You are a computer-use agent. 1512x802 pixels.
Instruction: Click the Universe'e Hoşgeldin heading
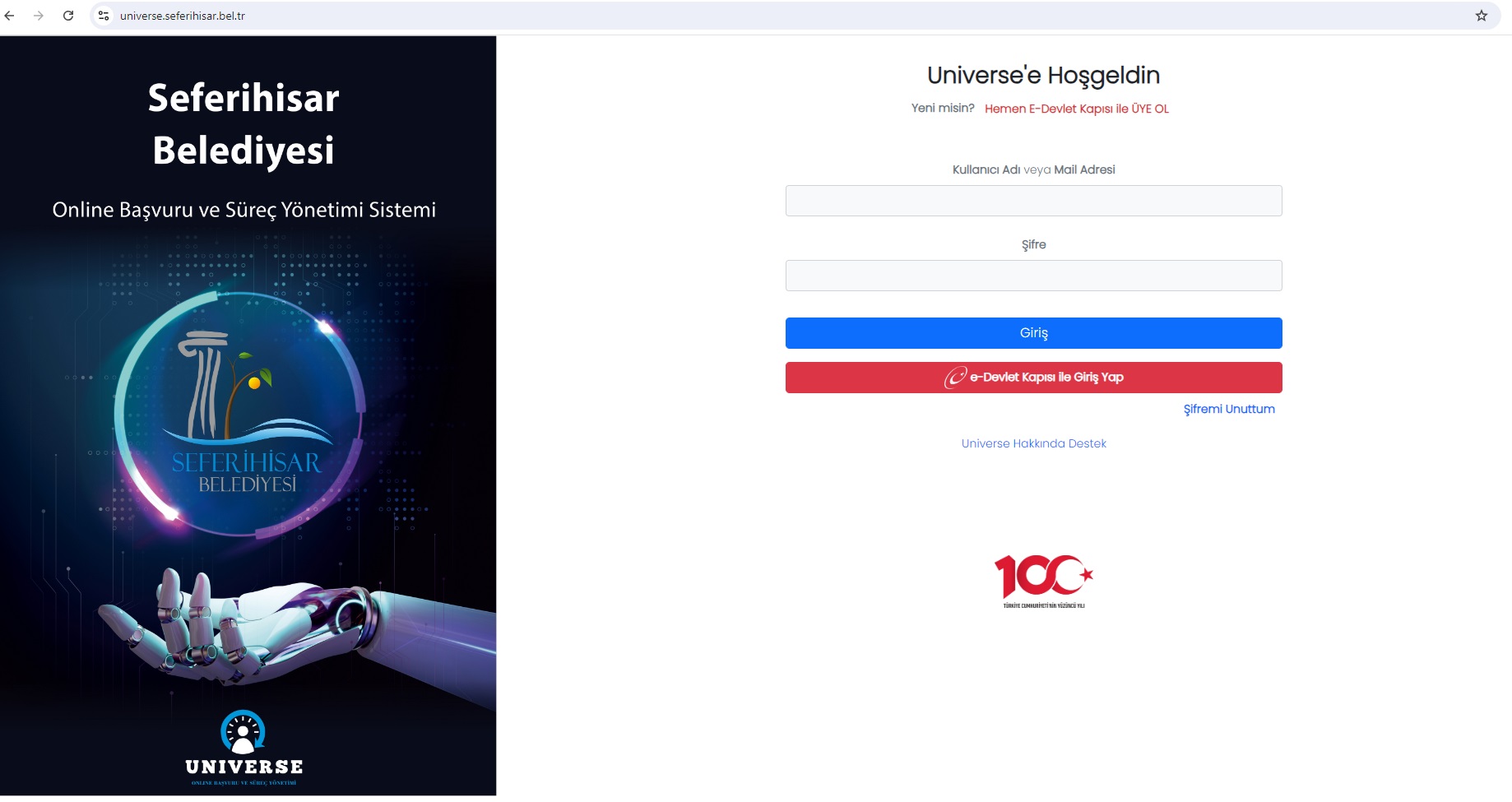point(1043,75)
